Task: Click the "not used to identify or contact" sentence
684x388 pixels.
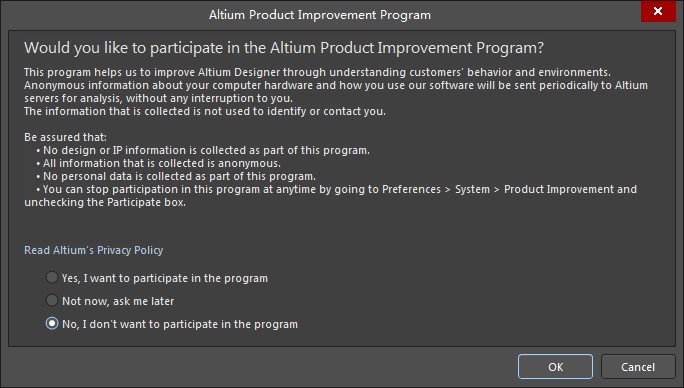Action: pos(205,111)
